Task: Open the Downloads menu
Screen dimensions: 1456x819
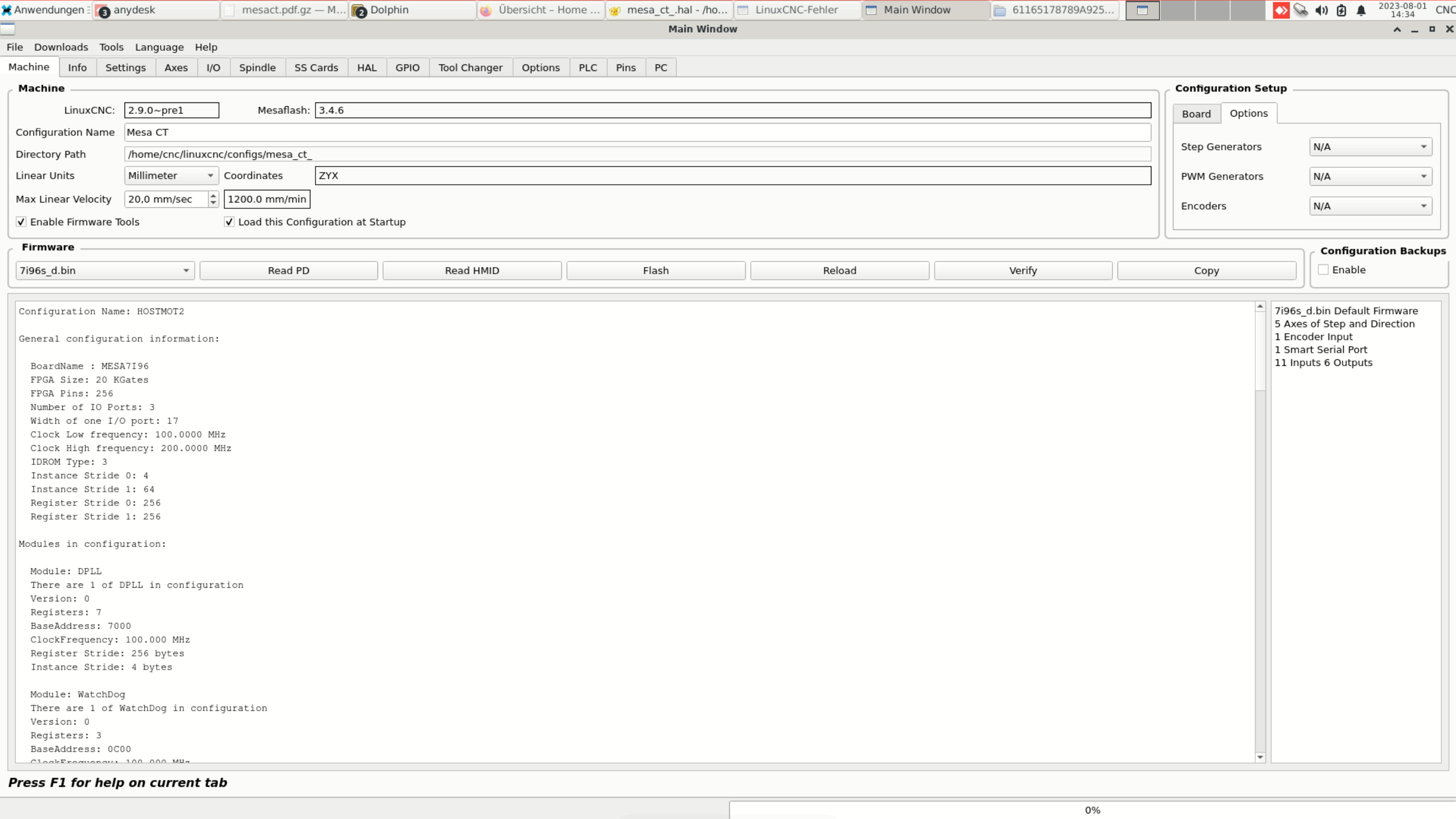Action: pos(61,47)
